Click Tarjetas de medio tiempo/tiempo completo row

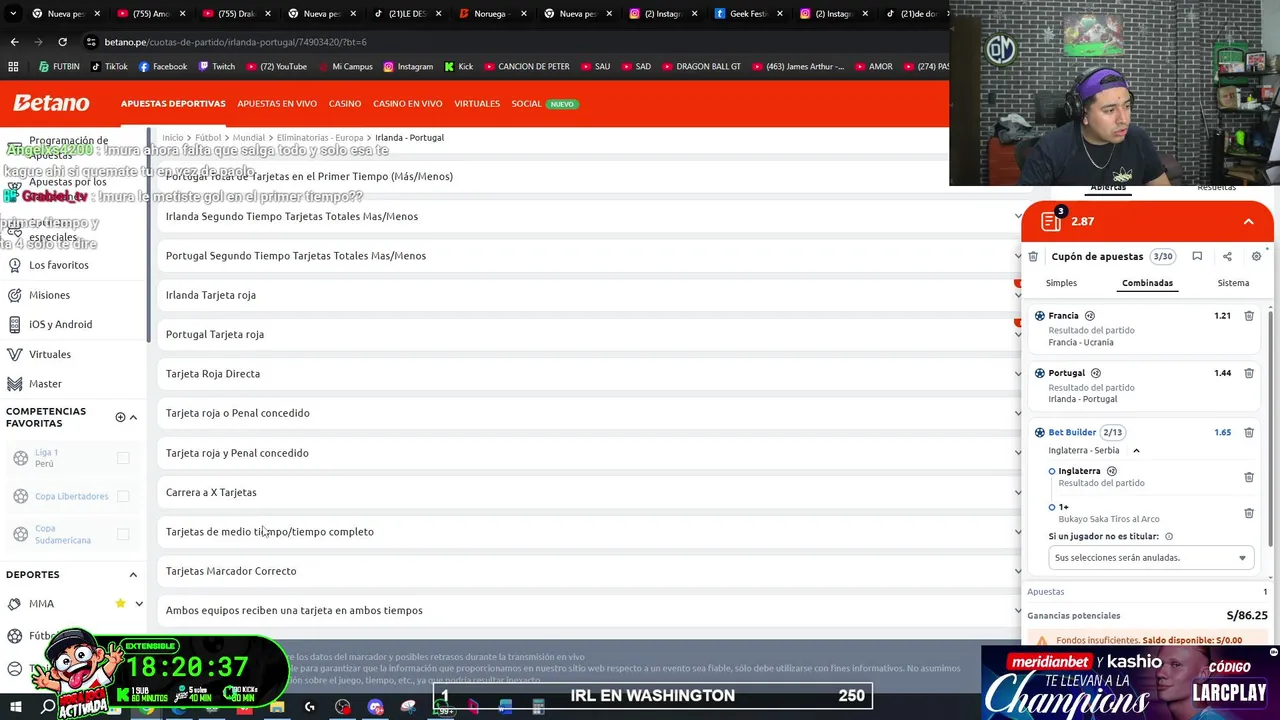tap(590, 532)
